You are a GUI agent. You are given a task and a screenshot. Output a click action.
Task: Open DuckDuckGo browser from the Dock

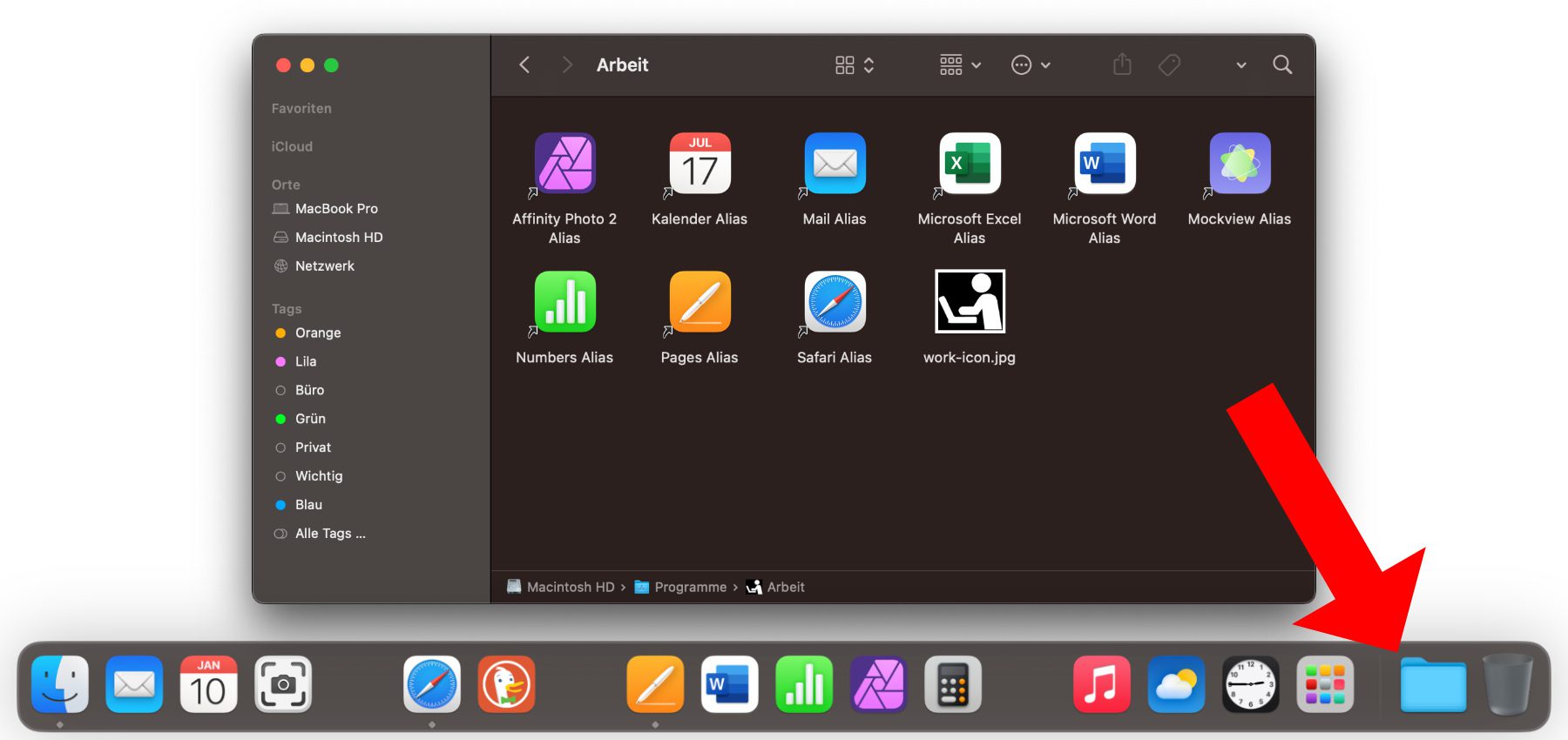coord(506,684)
